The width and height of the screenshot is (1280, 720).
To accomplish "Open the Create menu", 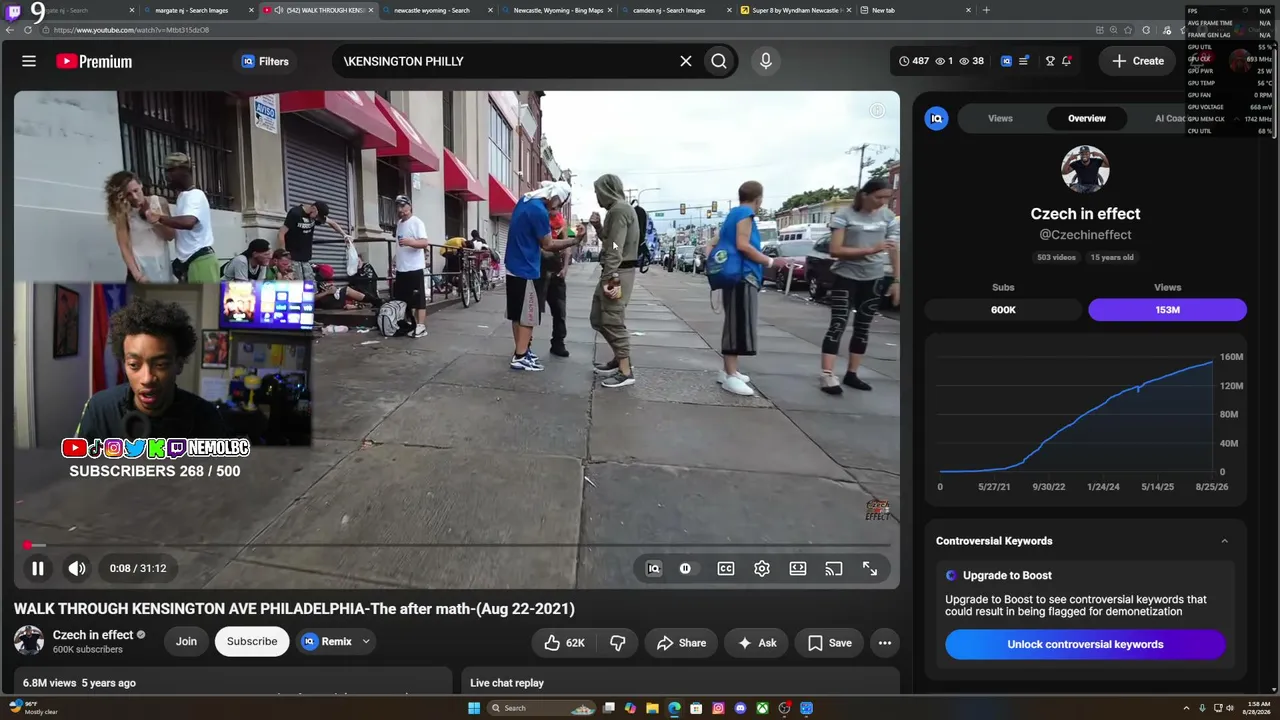I will (x=1139, y=61).
